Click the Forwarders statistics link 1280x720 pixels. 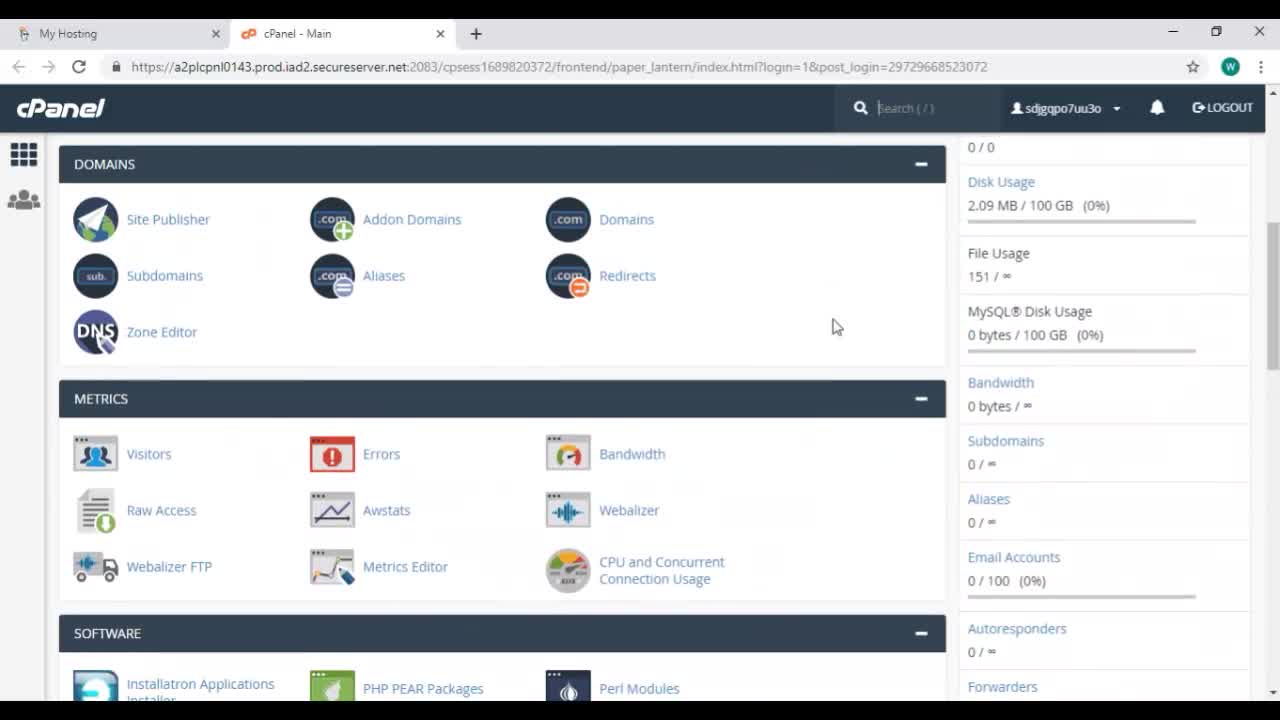(x=1002, y=687)
